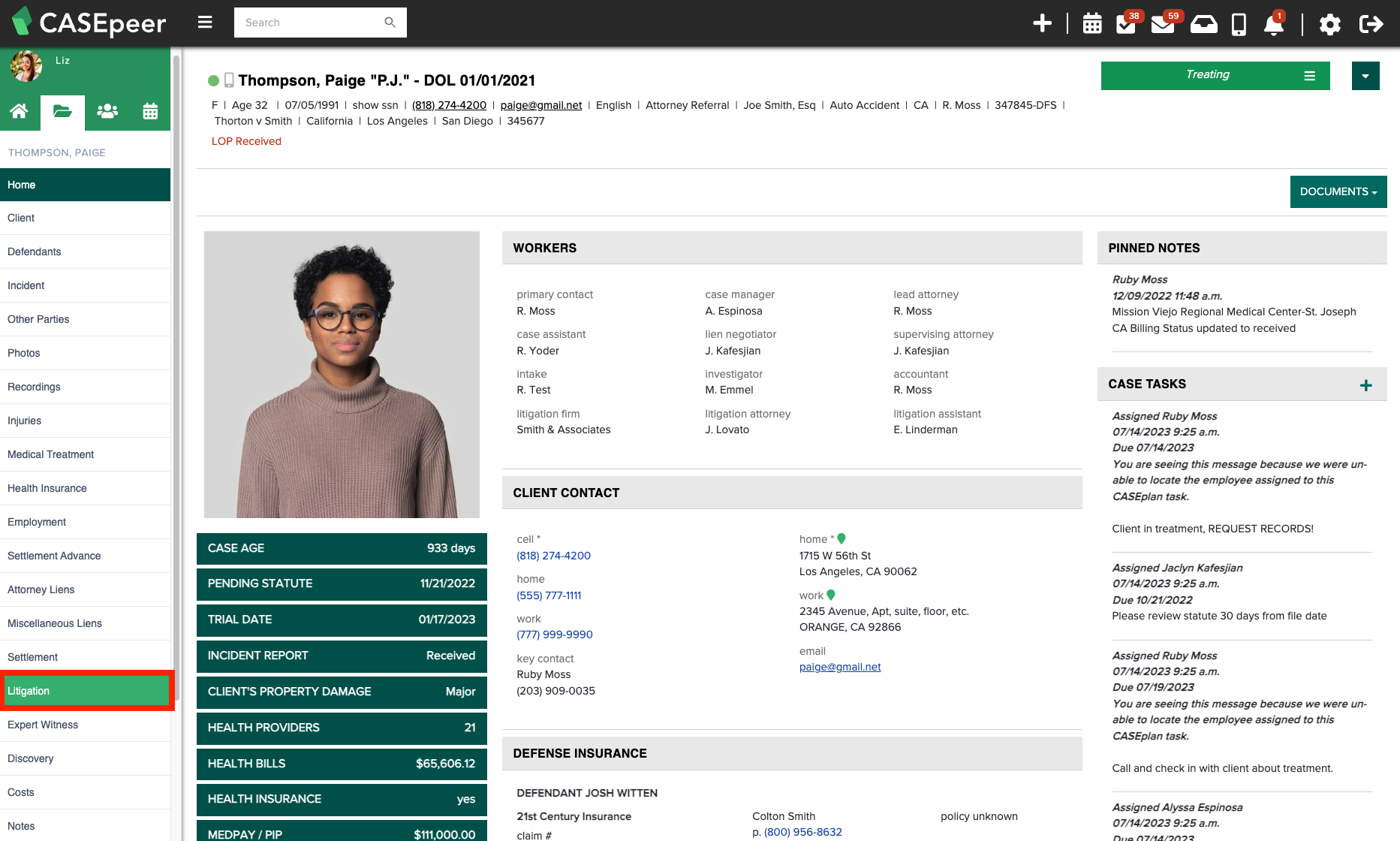Open the DOCUMENTS dropdown
Screen dimensions: 1400x841
[x=1338, y=191]
